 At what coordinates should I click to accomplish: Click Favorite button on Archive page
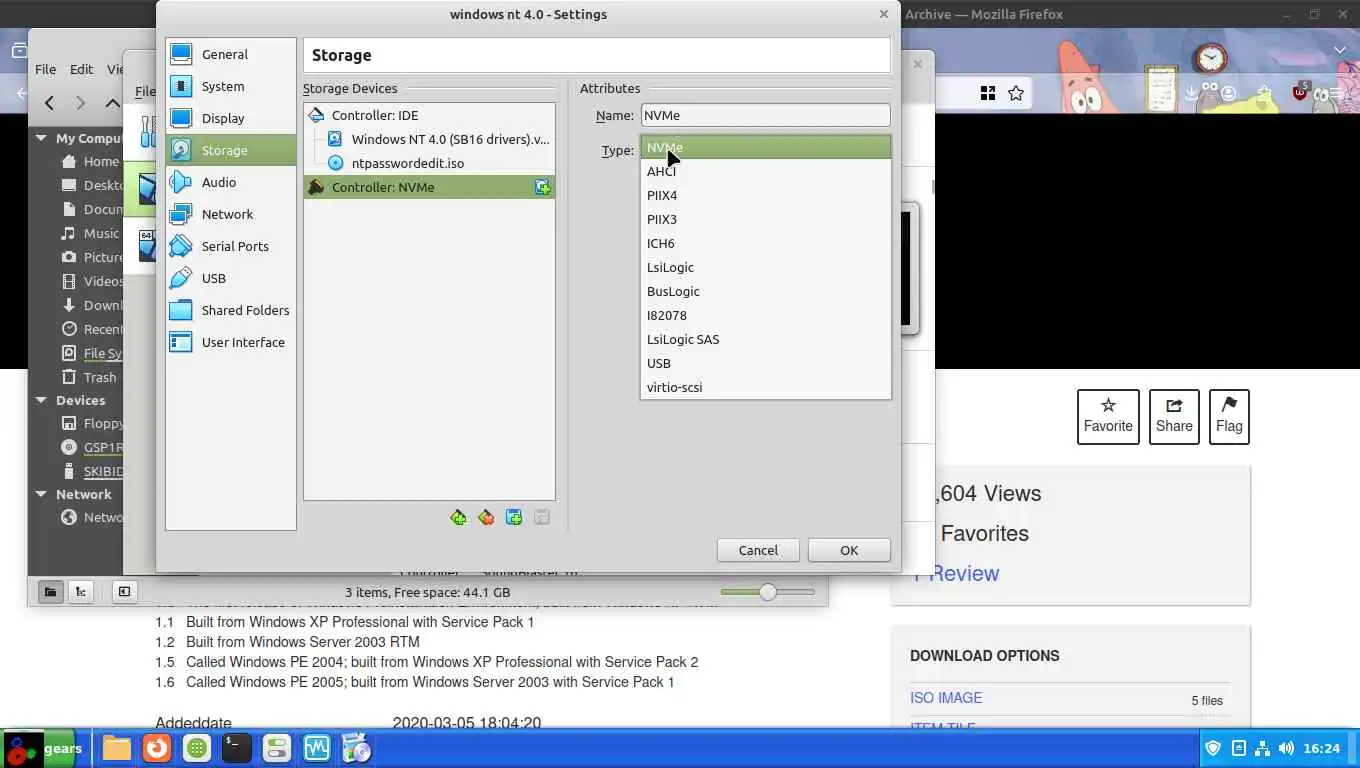(1108, 416)
